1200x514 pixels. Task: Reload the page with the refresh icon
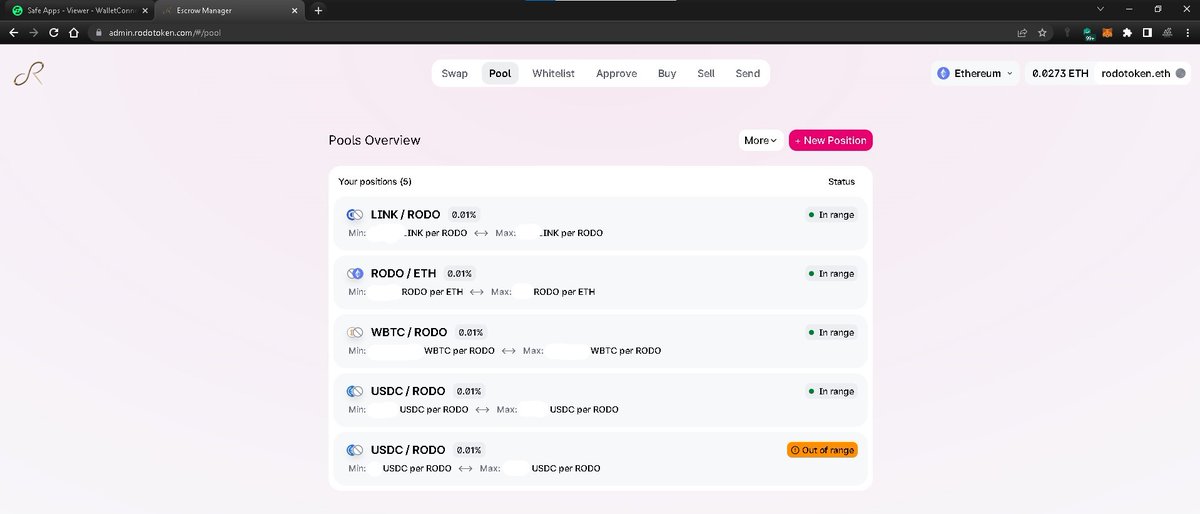[x=54, y=32]
